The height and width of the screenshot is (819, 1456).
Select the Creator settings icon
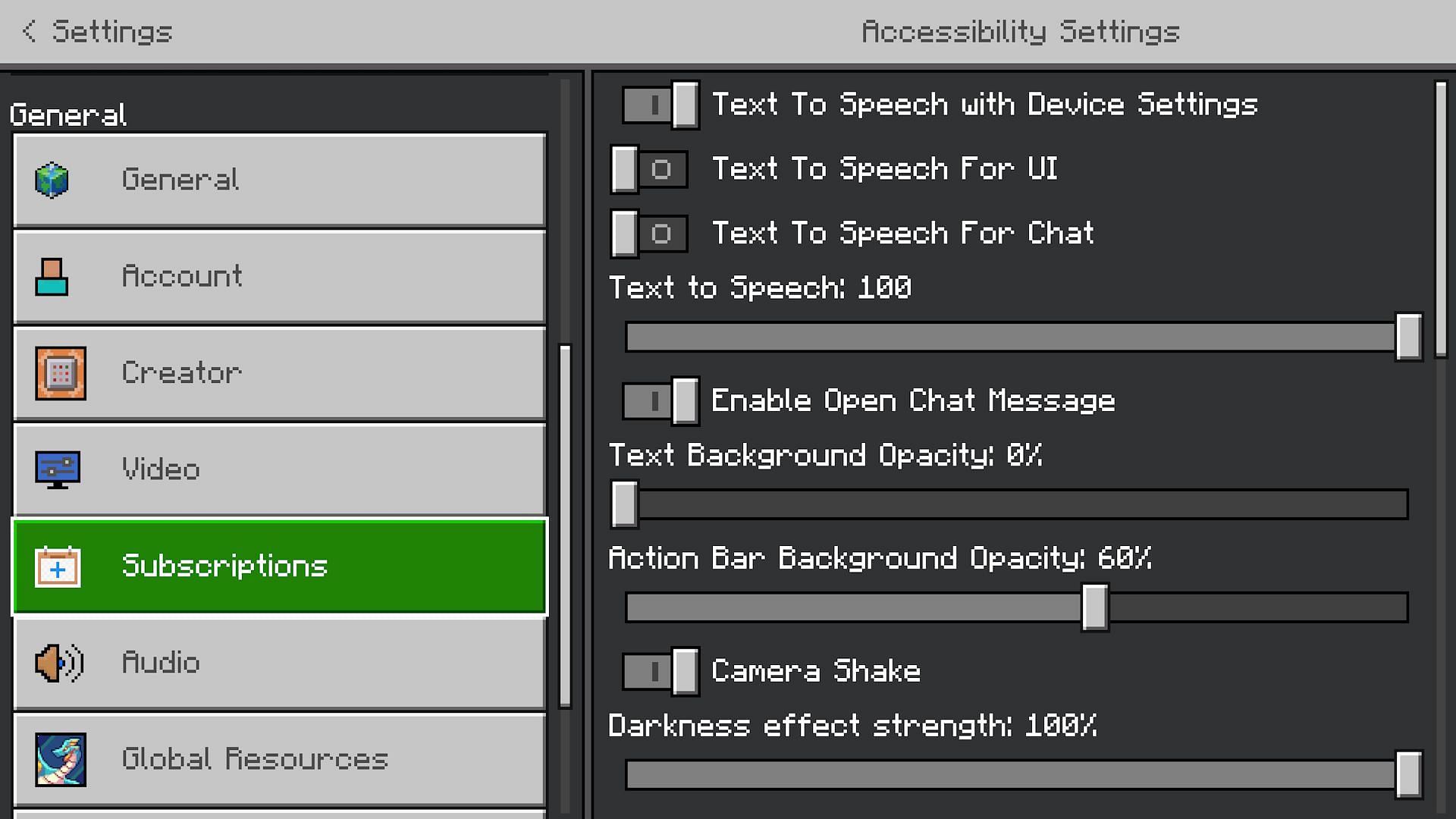56,373
